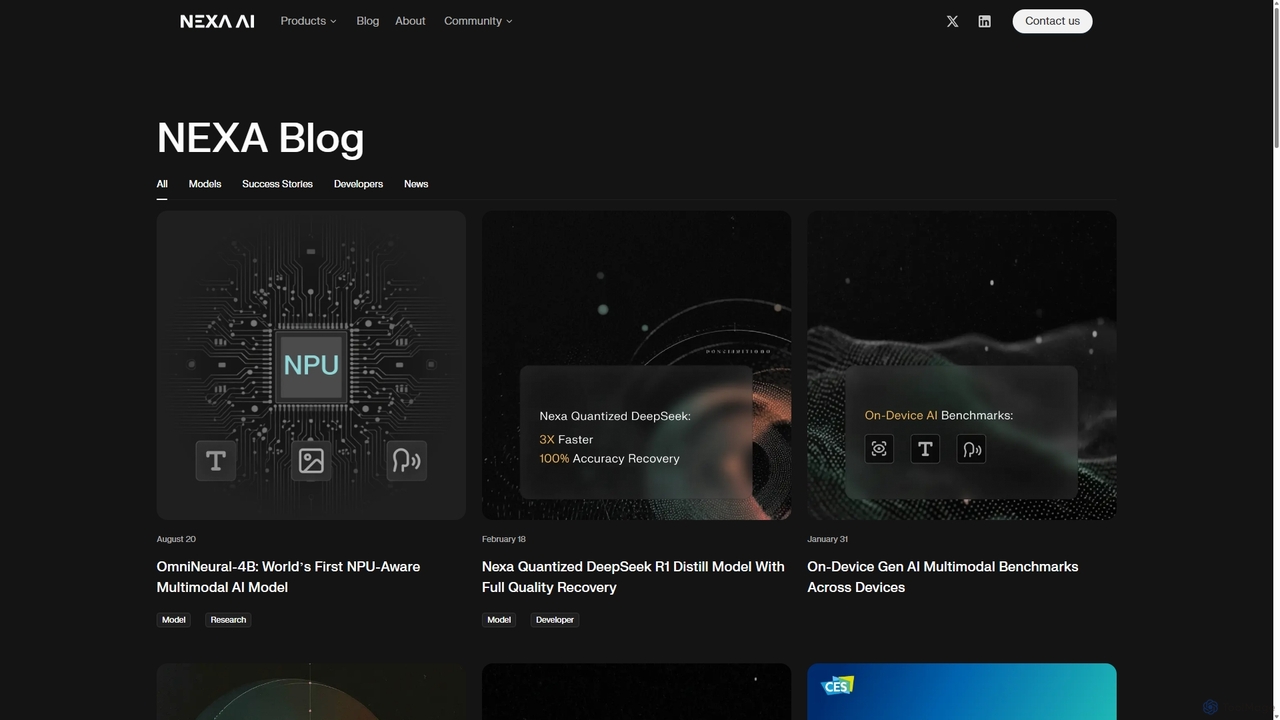Select the All blog filter tab
The width and height of the screenshot is (1280, 720).
(x=162, y=184)
